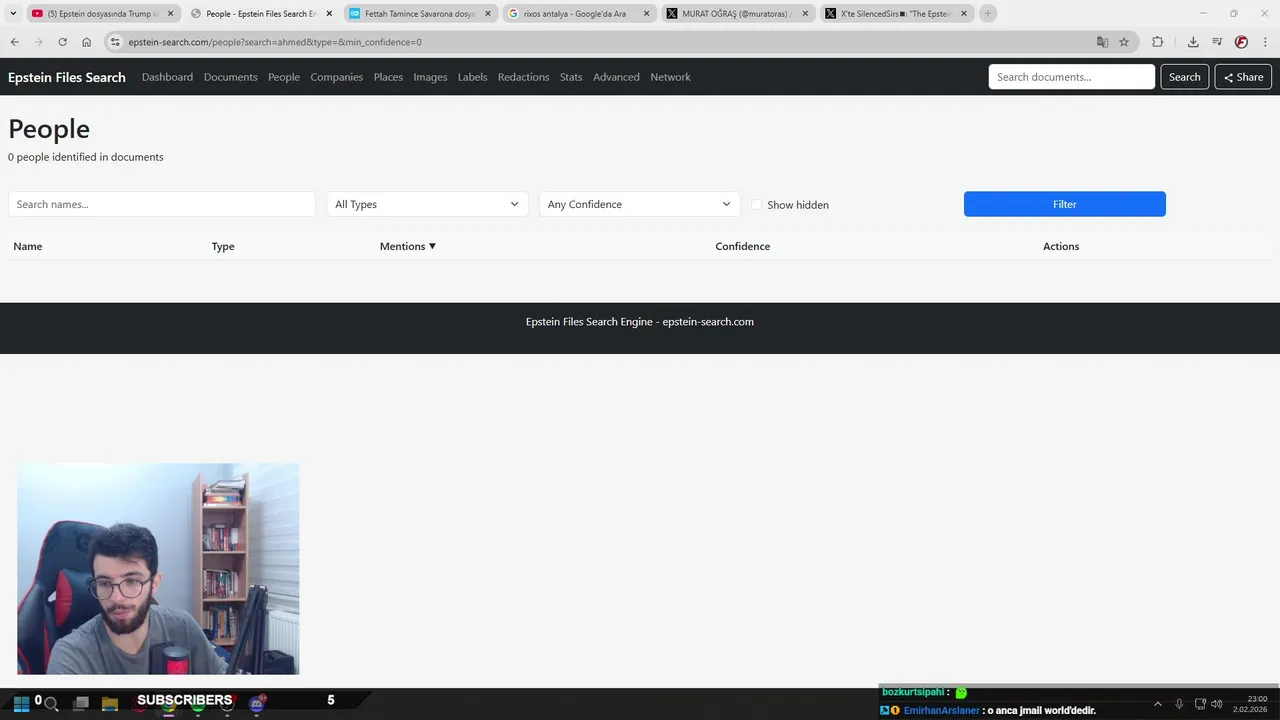The width and height of the screenshot is (1280, 720).
Task: Open the browser home page icon
Action: click(87, 42)
